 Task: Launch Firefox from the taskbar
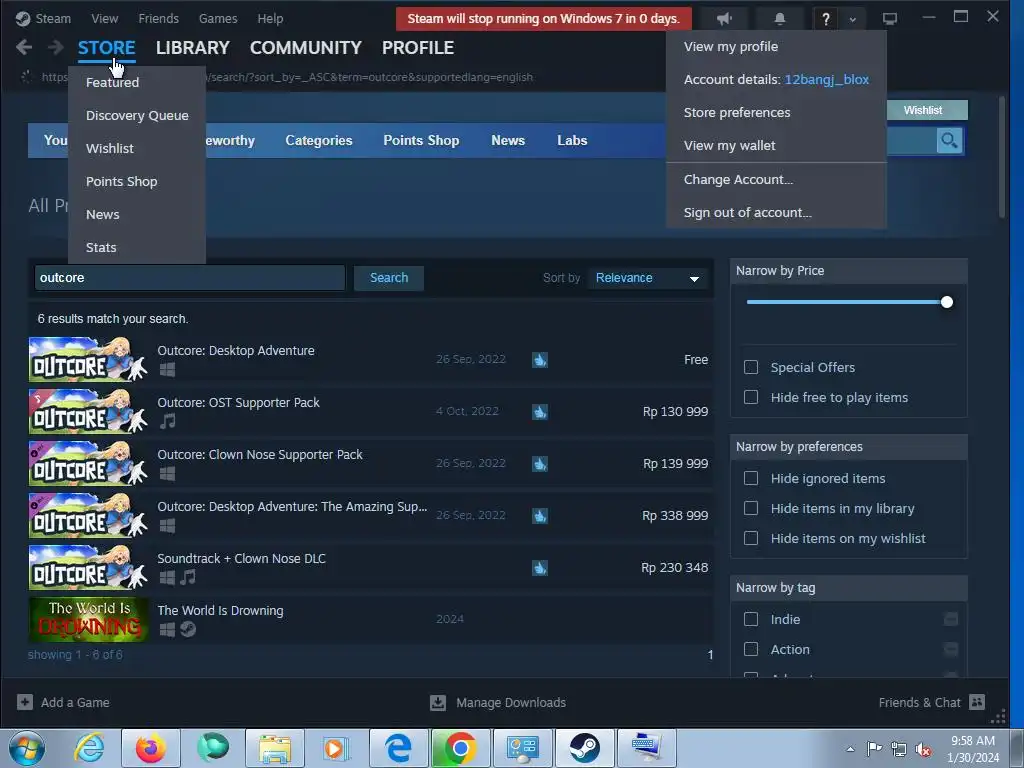coord(150,748)
